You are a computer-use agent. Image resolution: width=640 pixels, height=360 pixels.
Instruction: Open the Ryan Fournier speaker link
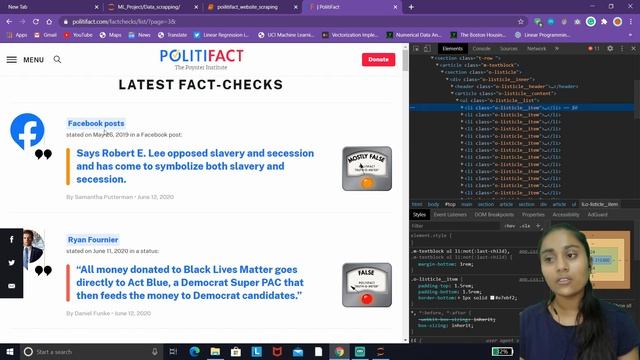tap(93, 240)
